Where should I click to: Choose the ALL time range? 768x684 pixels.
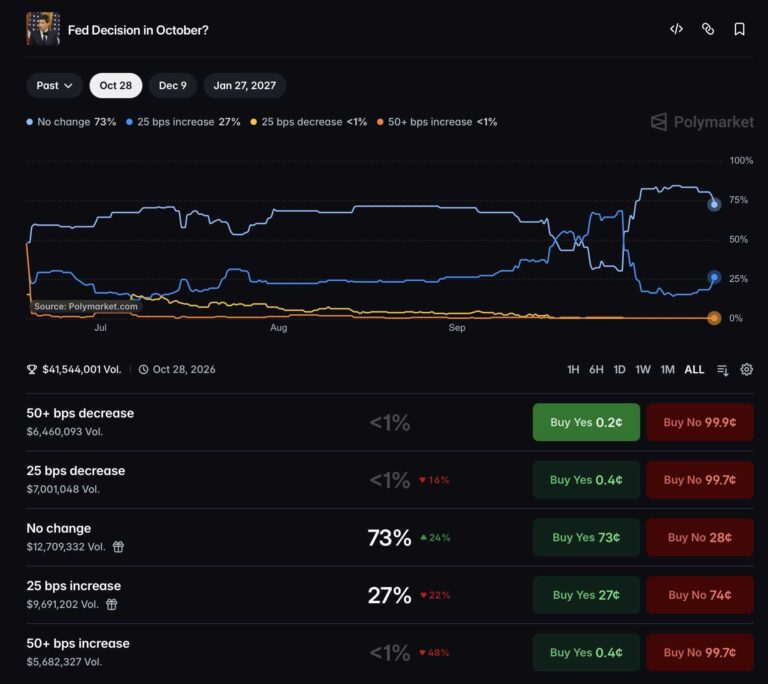tap(694, 369)
